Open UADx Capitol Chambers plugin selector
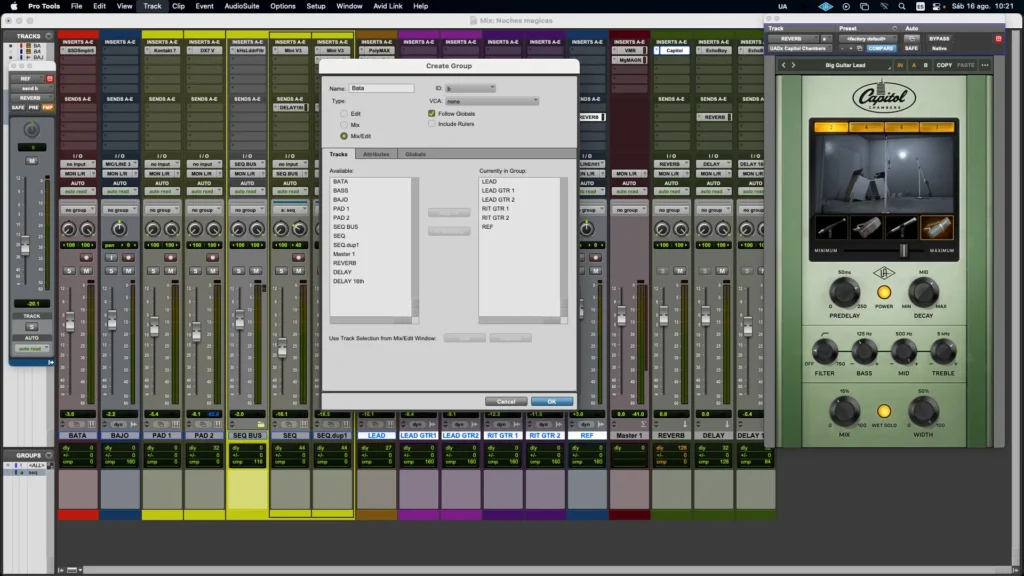 coord(798,48)
